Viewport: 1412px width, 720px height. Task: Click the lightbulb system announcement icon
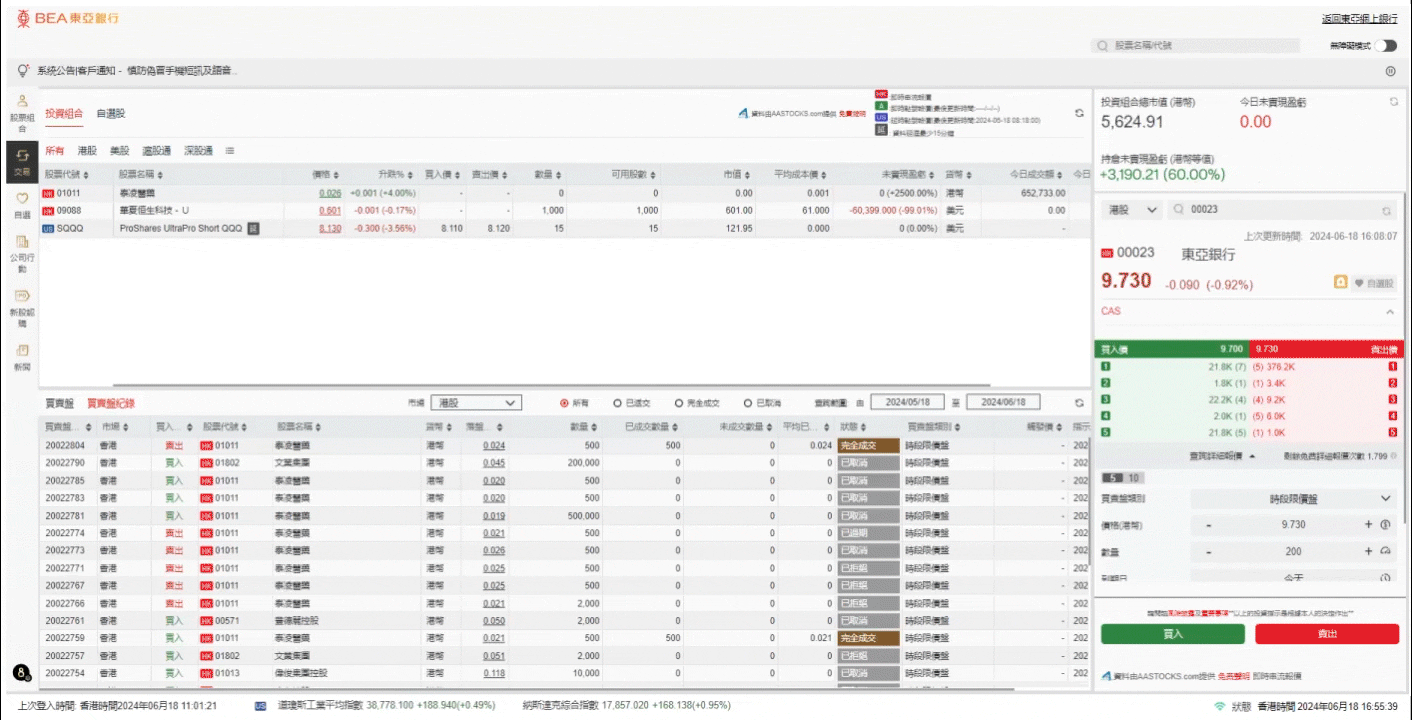coord(22,70)
